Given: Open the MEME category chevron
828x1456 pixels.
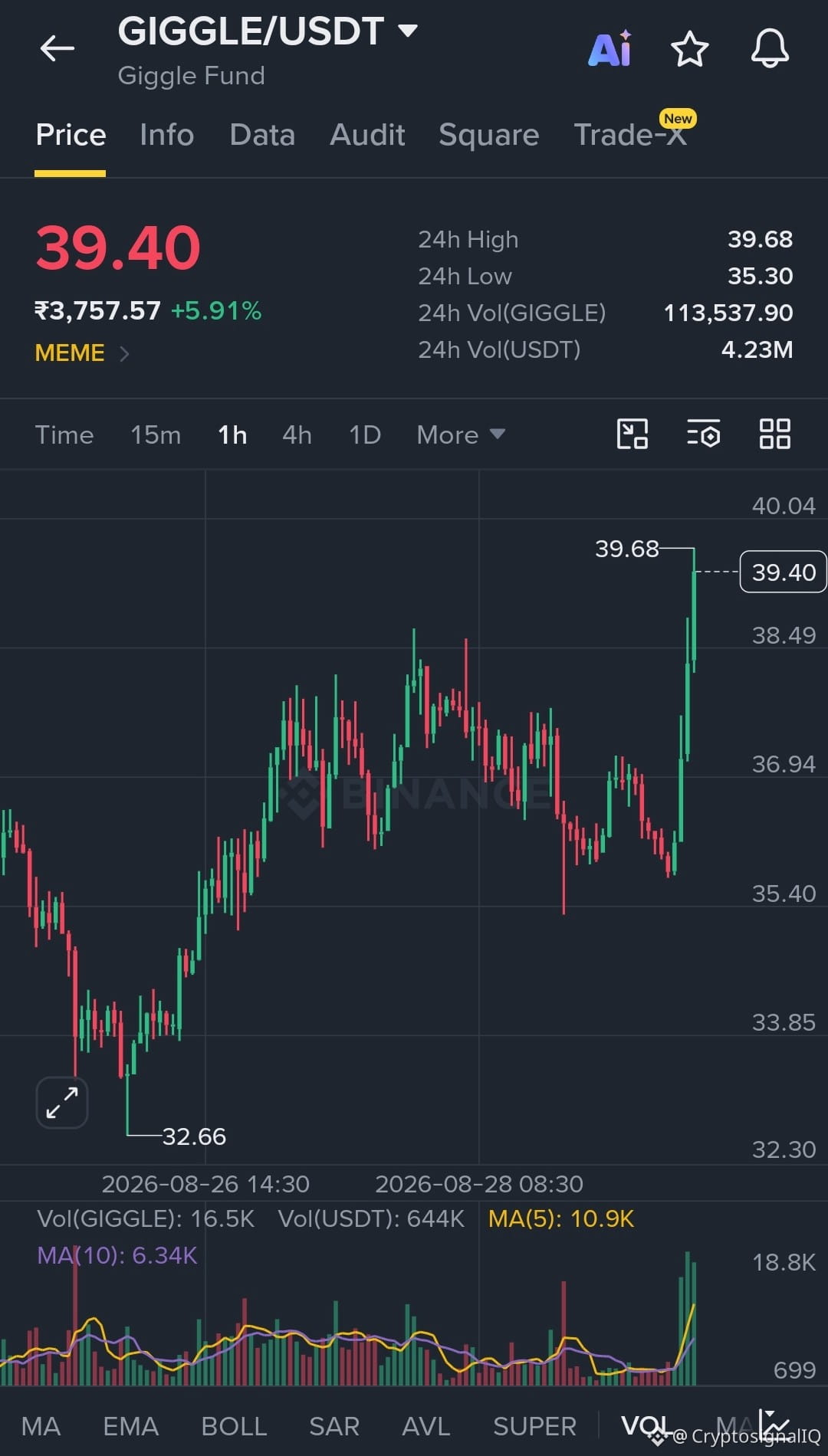Looking at the screenshot, I should pos(124,353).
